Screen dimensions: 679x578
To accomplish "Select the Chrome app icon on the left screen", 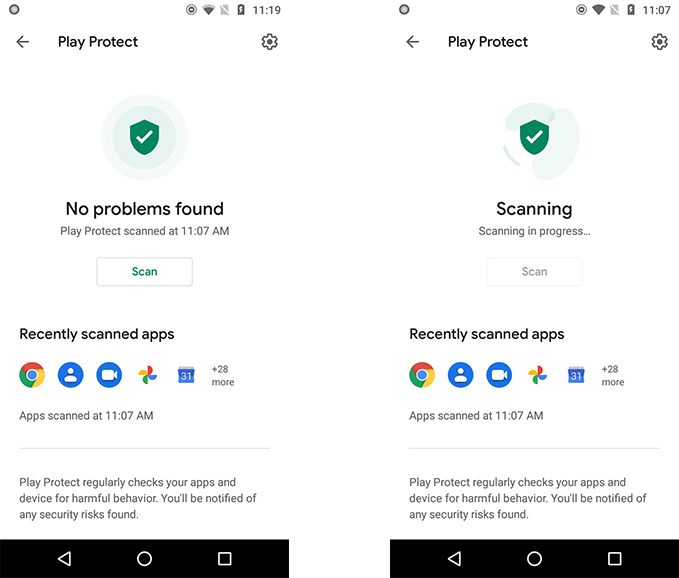I will coord(32,375).
